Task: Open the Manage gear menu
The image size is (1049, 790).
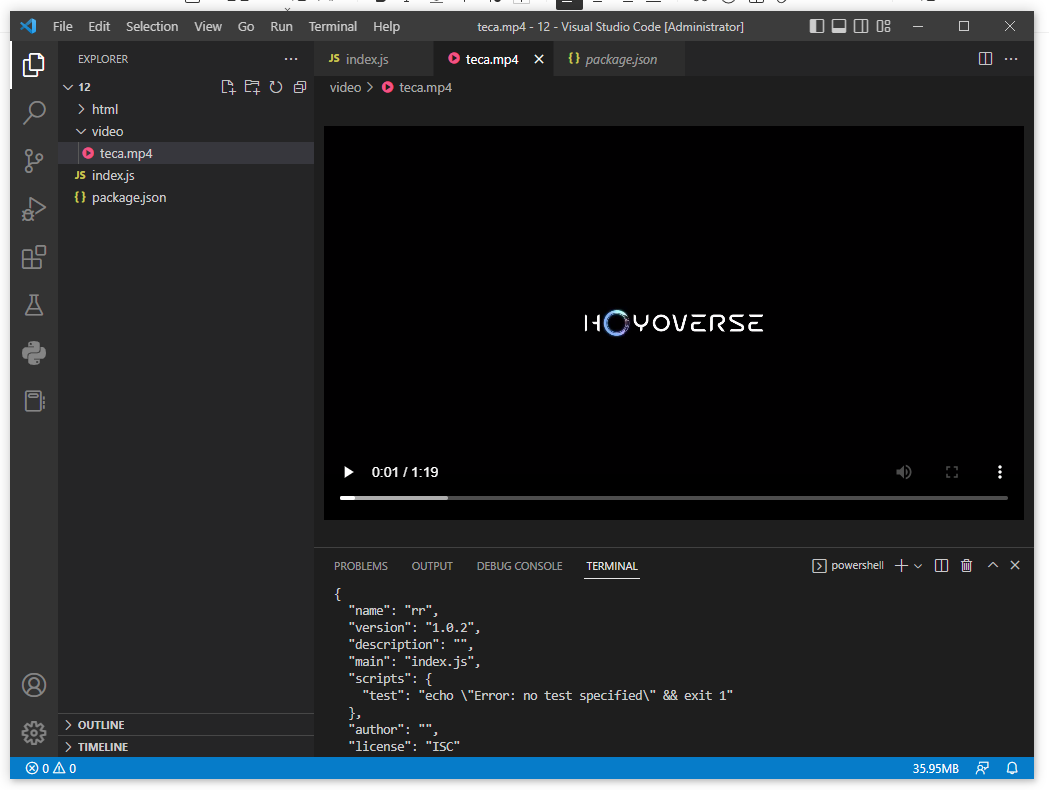Action: point(33,733)
